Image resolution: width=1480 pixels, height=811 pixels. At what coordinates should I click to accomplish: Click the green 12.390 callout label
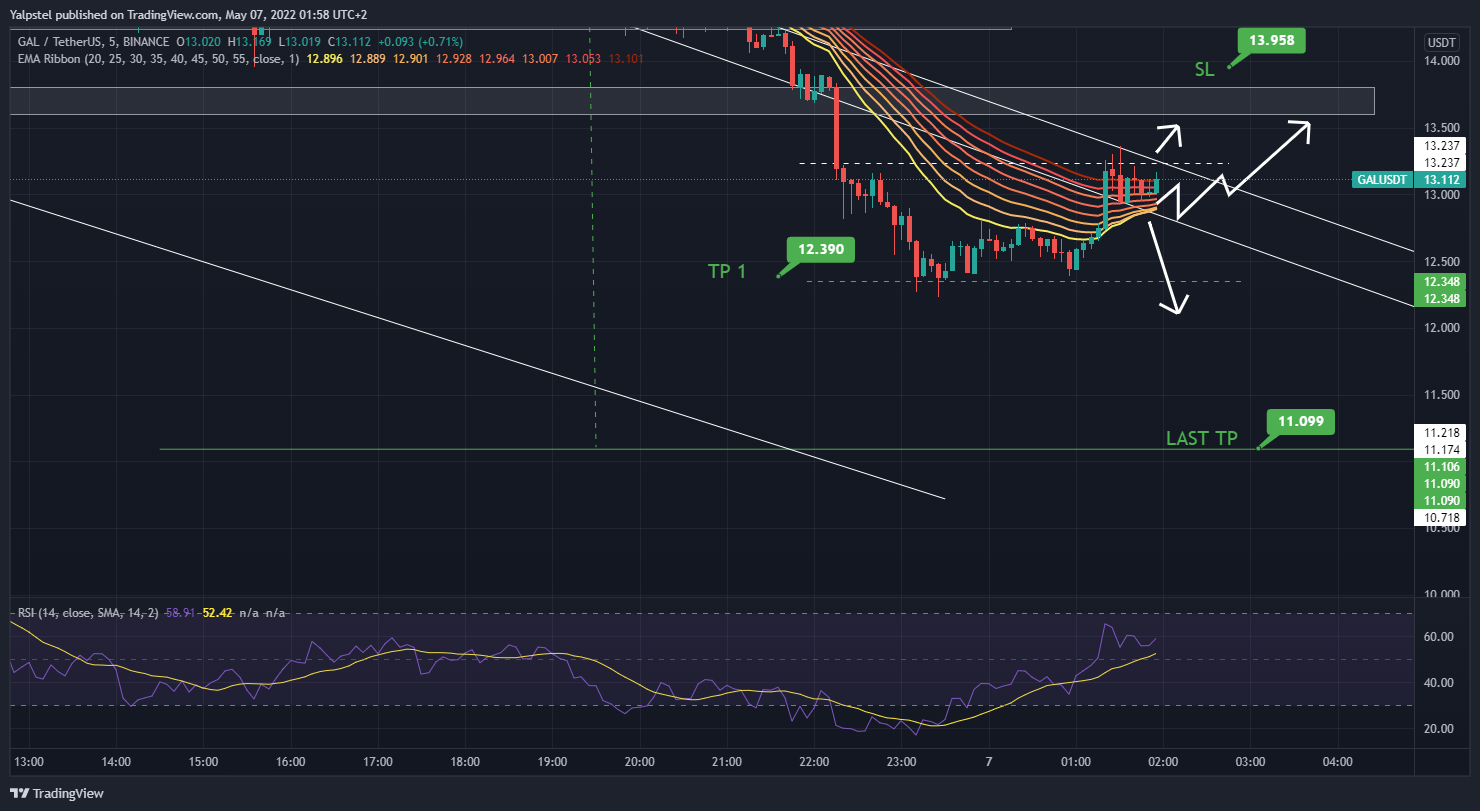820,250
